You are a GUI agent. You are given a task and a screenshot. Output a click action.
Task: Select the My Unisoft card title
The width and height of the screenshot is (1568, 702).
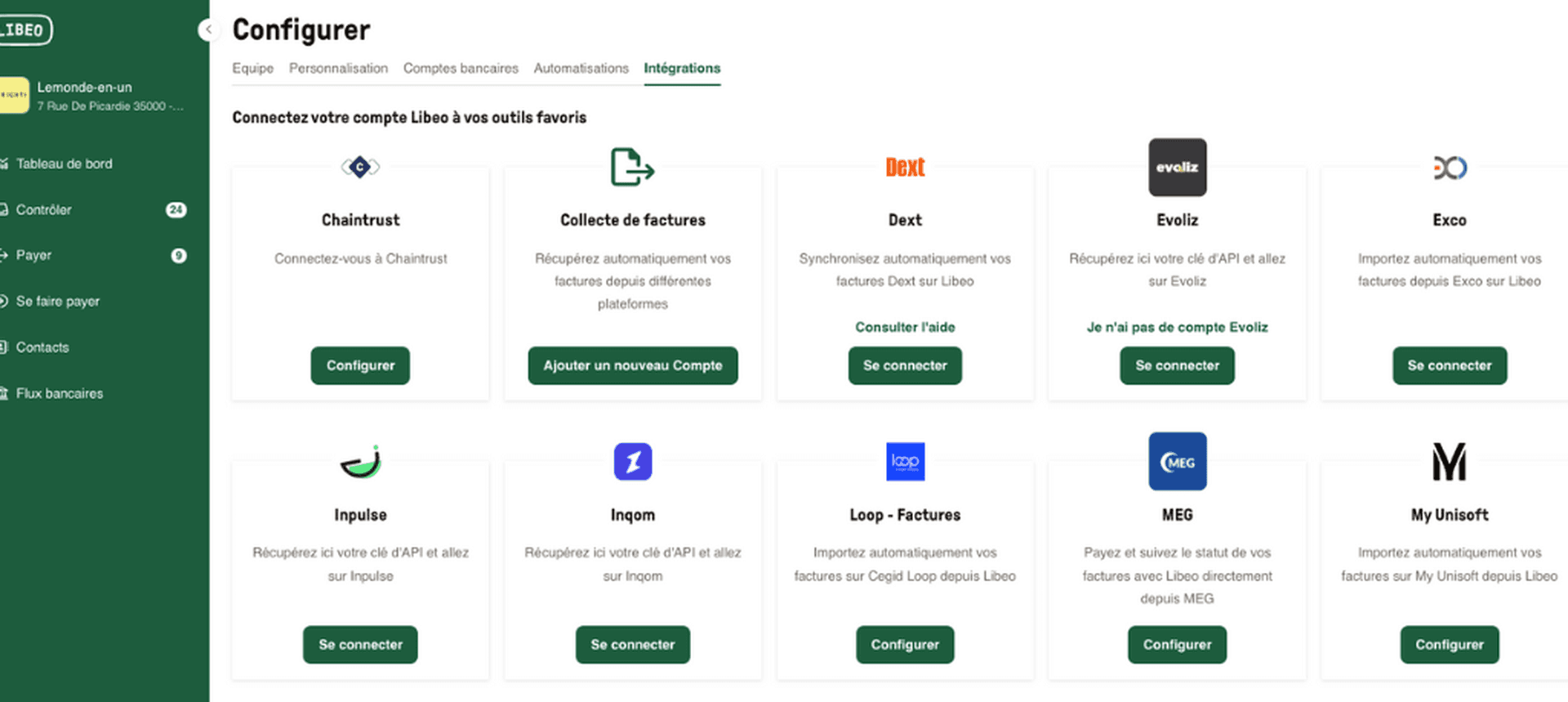point(1450,515)
